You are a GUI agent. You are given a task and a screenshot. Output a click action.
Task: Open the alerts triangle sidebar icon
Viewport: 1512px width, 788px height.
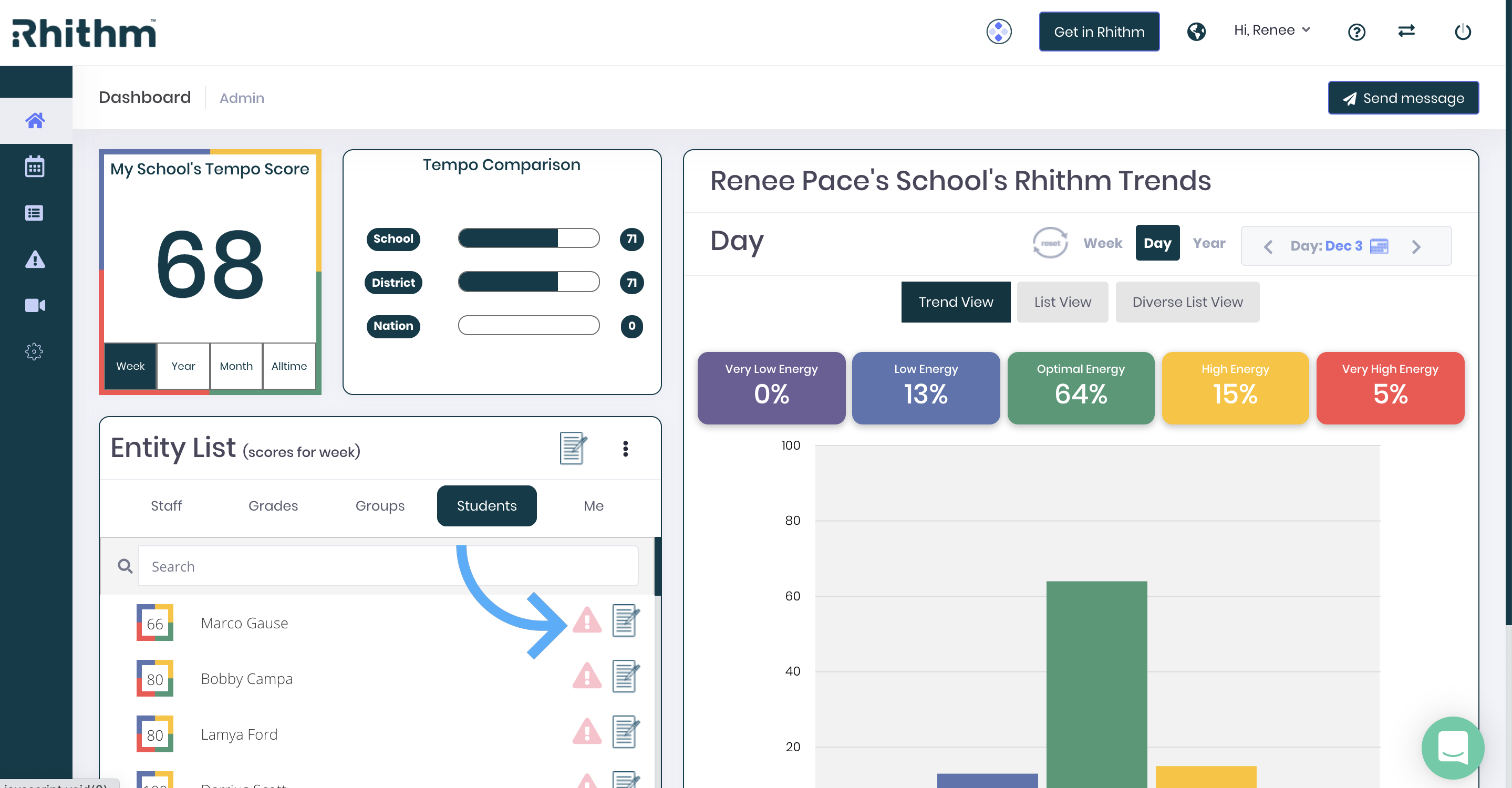pyautogui.click(x=35, y=260)
